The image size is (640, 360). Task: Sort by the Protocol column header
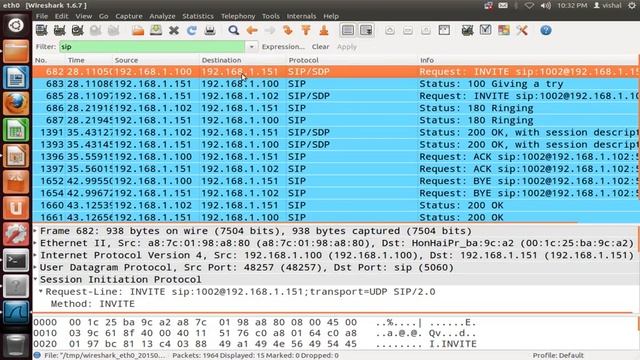click(x=353, y=60)
